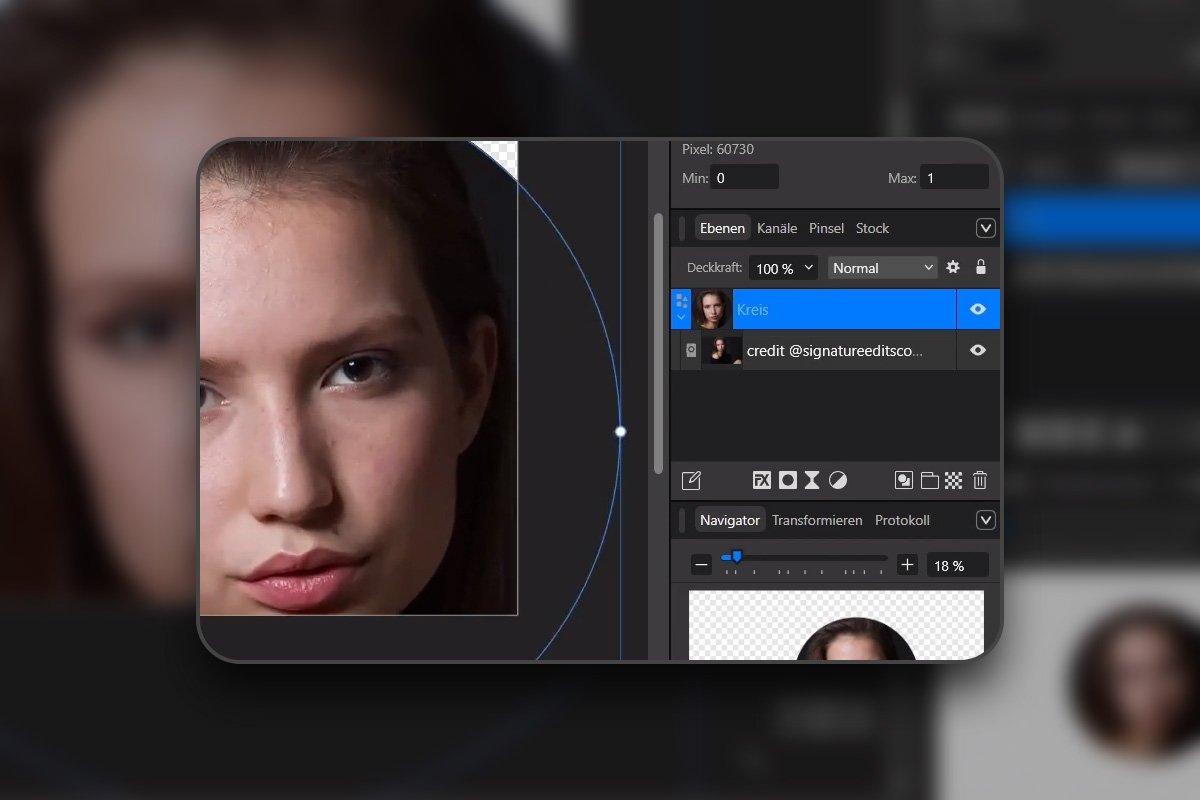1200x800 pixels.
Task: Open the layer blend options gear icon
Action: [953, 267]
